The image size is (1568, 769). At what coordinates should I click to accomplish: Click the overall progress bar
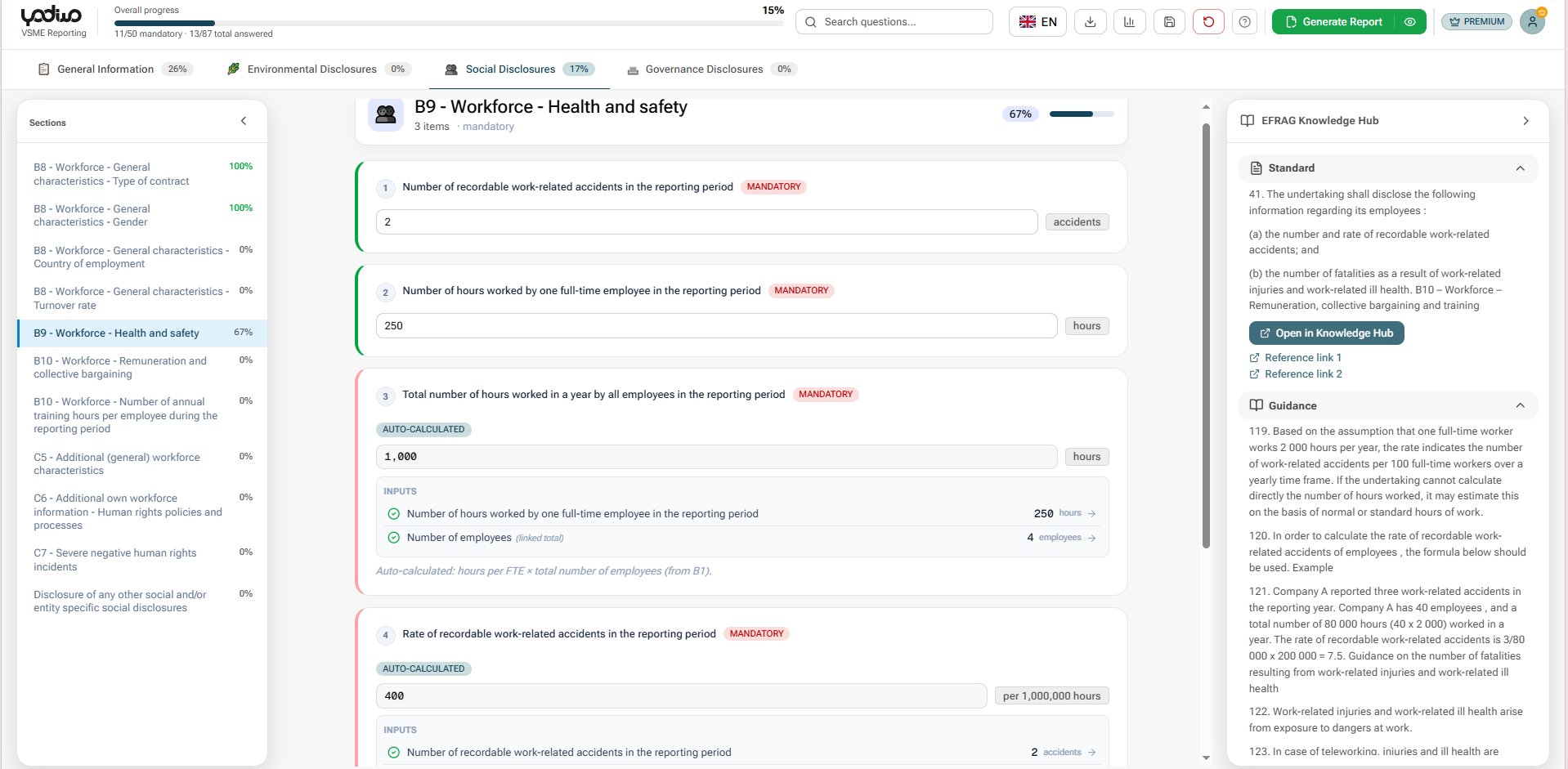(449, 23)
